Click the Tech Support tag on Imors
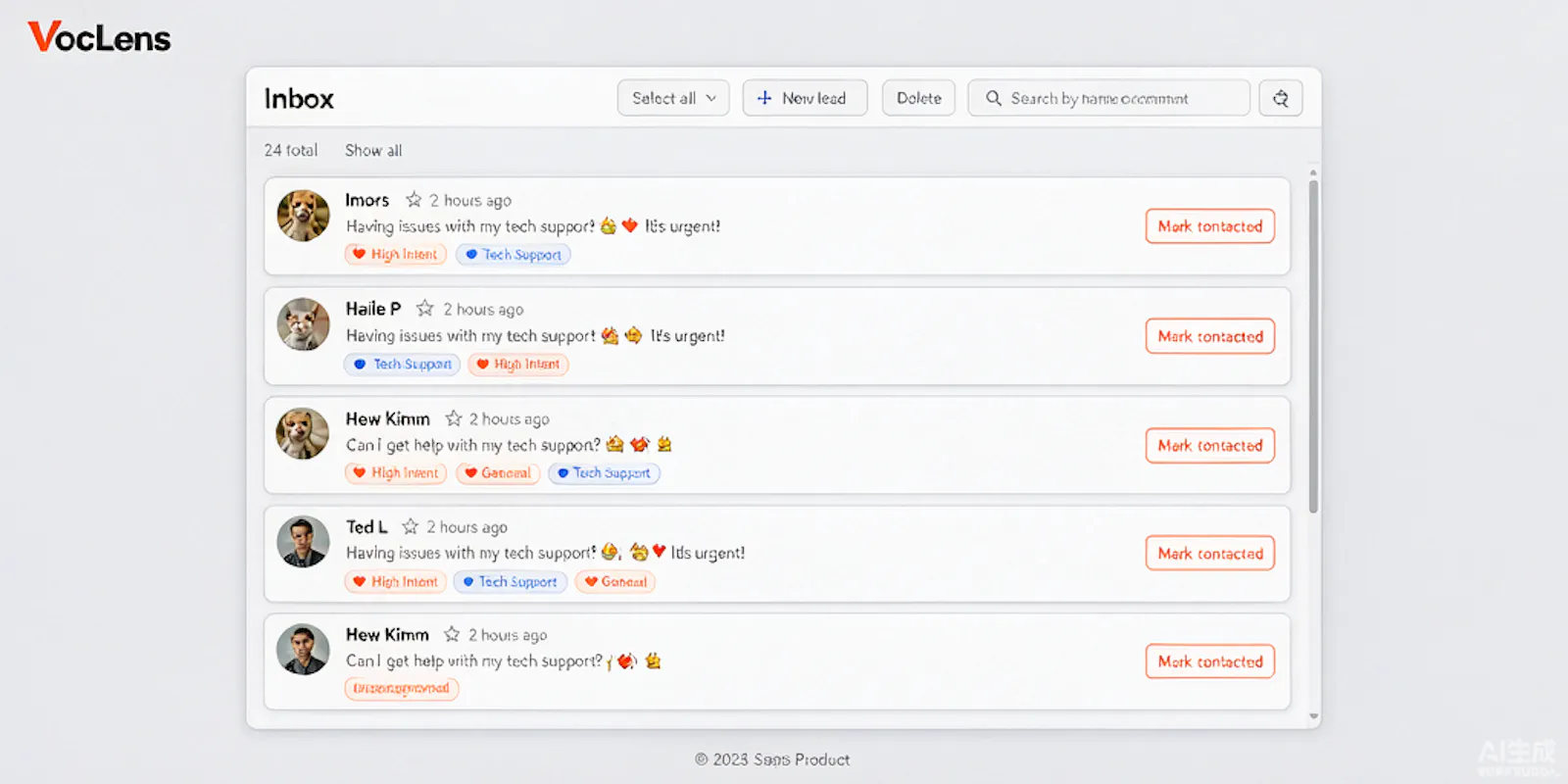 click(514, 254)
